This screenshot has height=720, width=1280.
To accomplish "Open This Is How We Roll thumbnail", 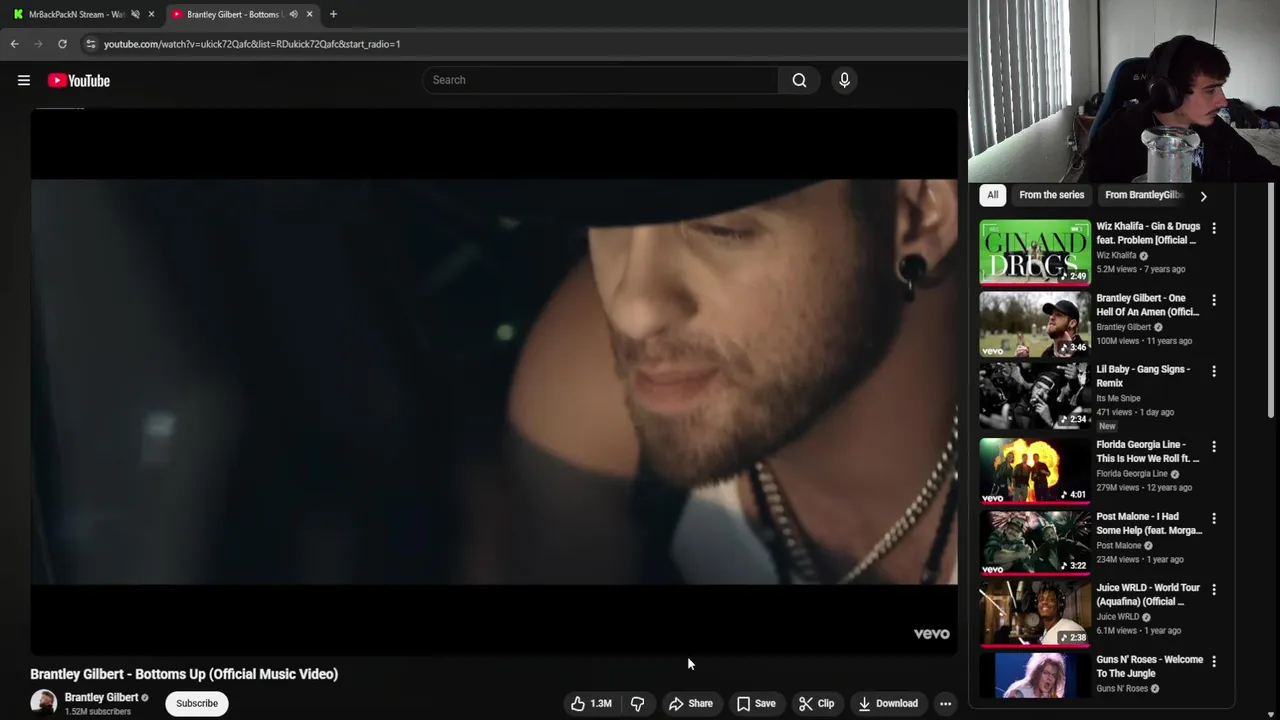I will [1035, 470].
